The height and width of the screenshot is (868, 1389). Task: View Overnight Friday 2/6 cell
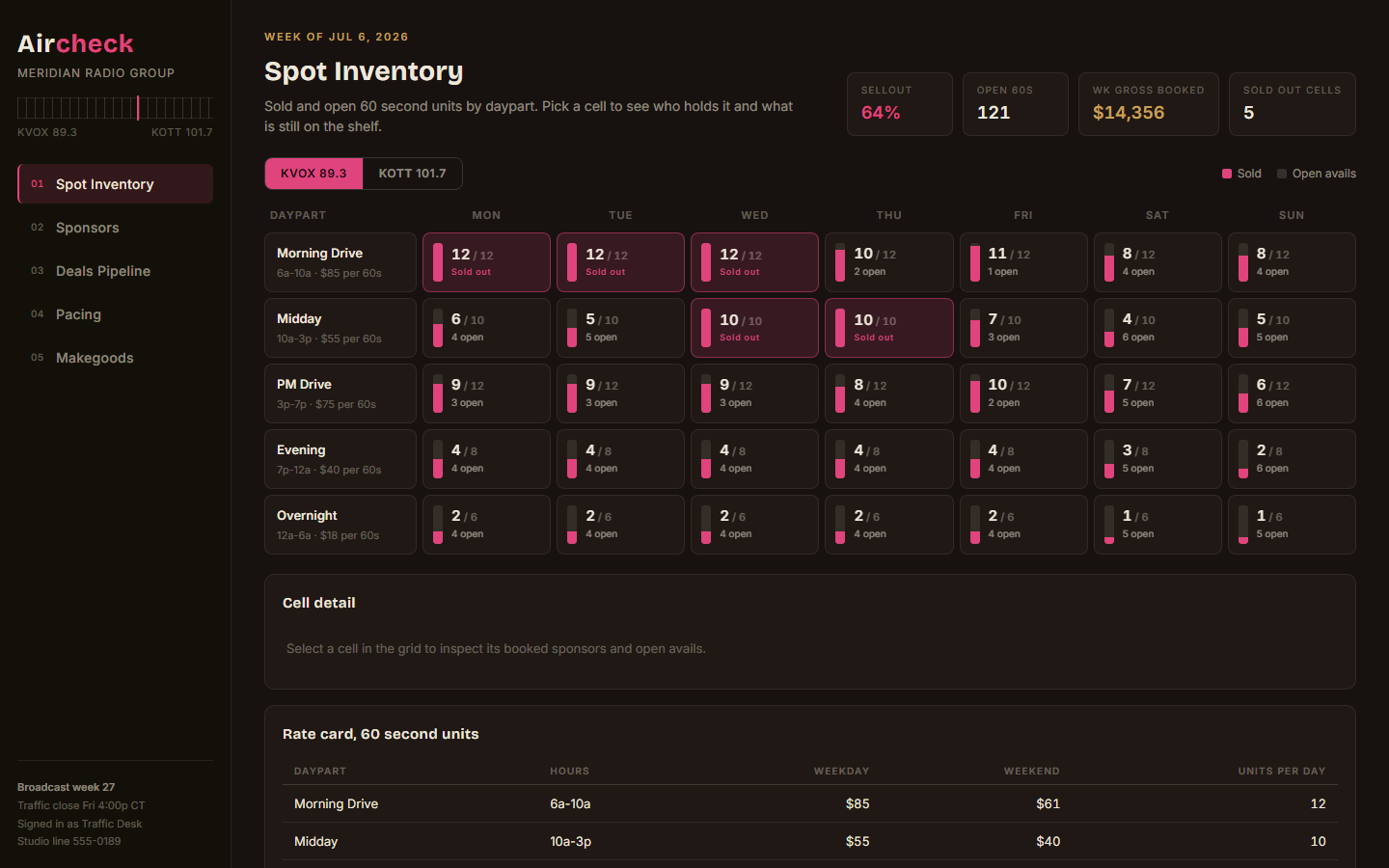point(1023,525)
